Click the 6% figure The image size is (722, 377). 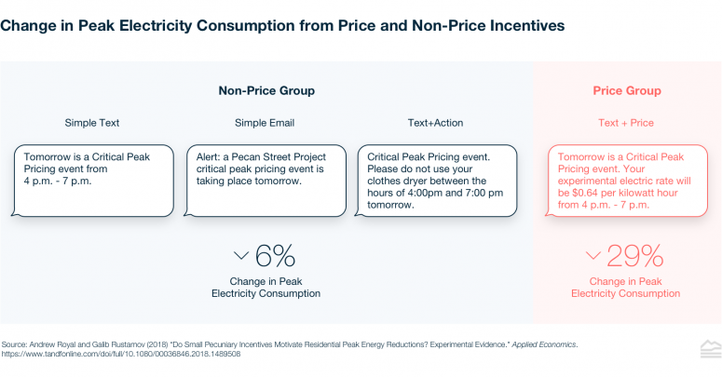click(x=275, y=256)
